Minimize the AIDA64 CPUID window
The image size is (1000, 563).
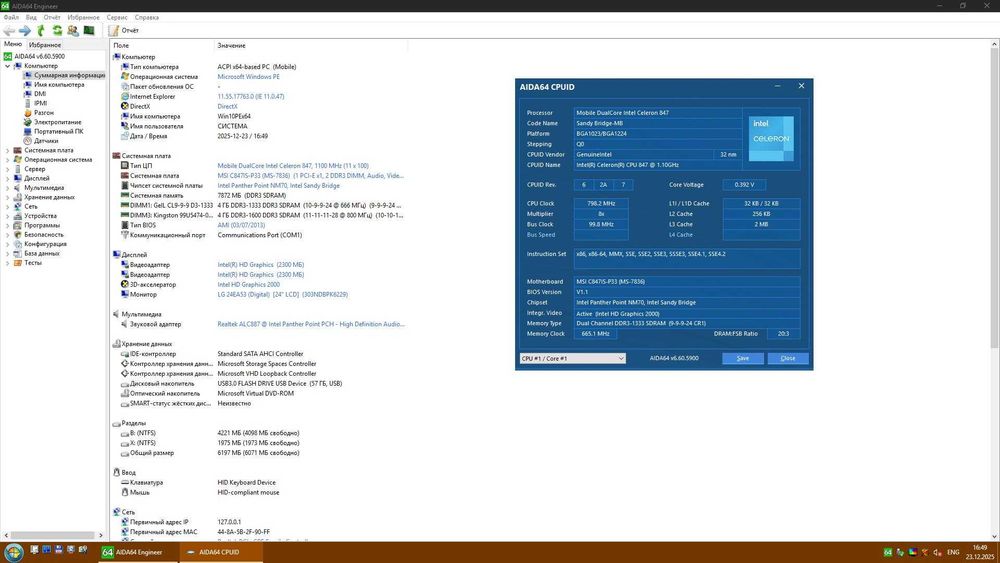pos(777,86)
